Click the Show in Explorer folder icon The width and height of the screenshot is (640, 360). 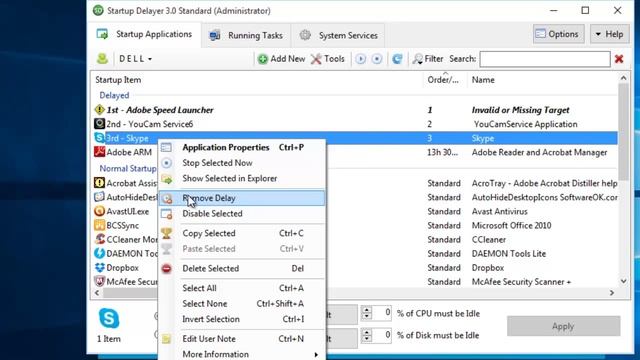point(166,178)
